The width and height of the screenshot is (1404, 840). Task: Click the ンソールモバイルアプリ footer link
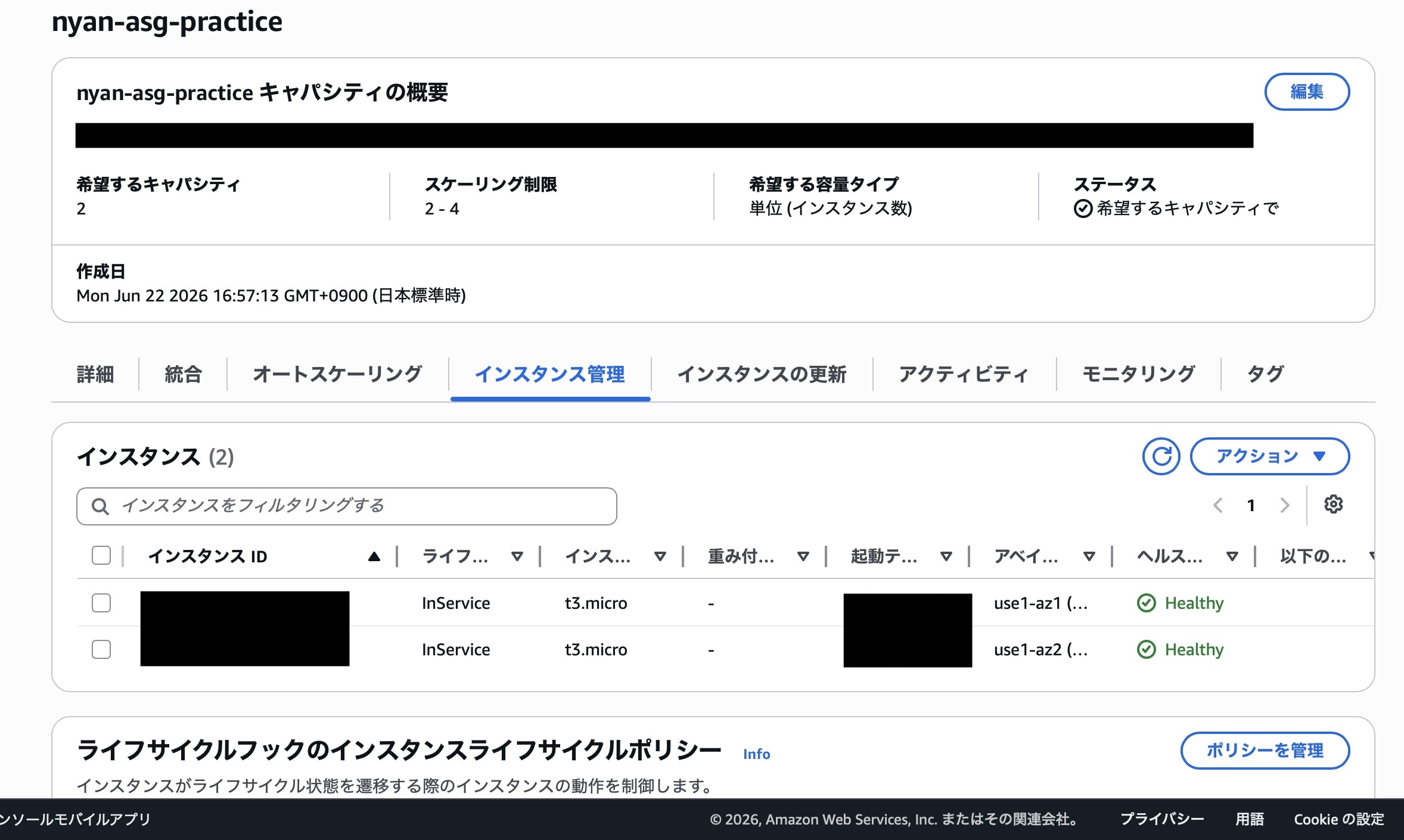[x=75, y=819]
